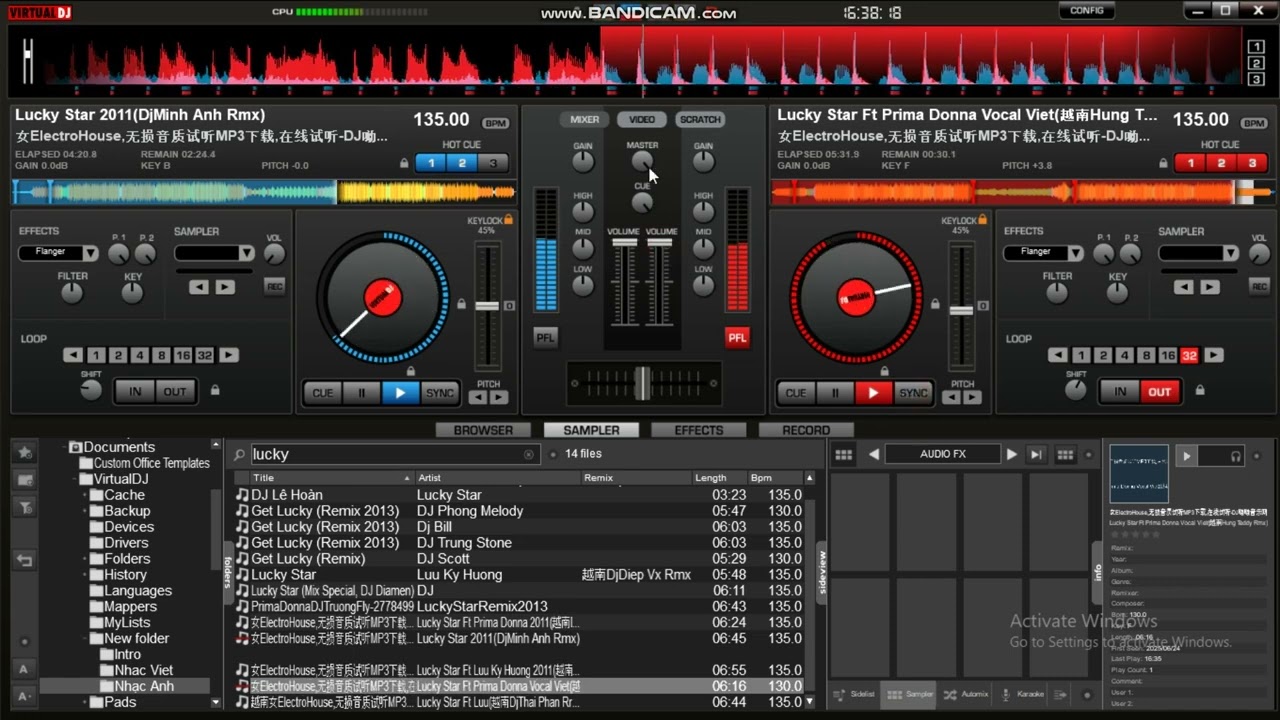Expand the Pads folder in tree

tap(84, 702)
